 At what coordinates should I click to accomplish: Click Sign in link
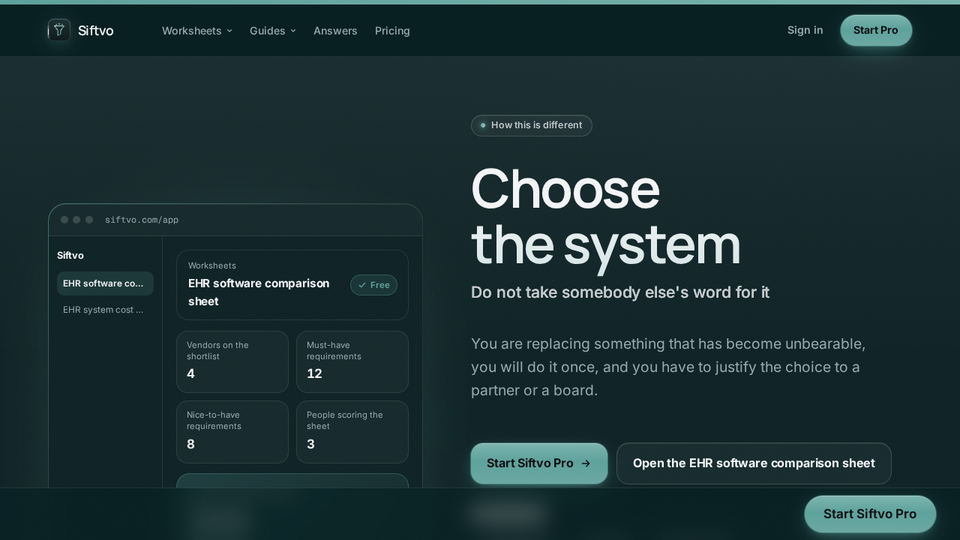(804, 30)
